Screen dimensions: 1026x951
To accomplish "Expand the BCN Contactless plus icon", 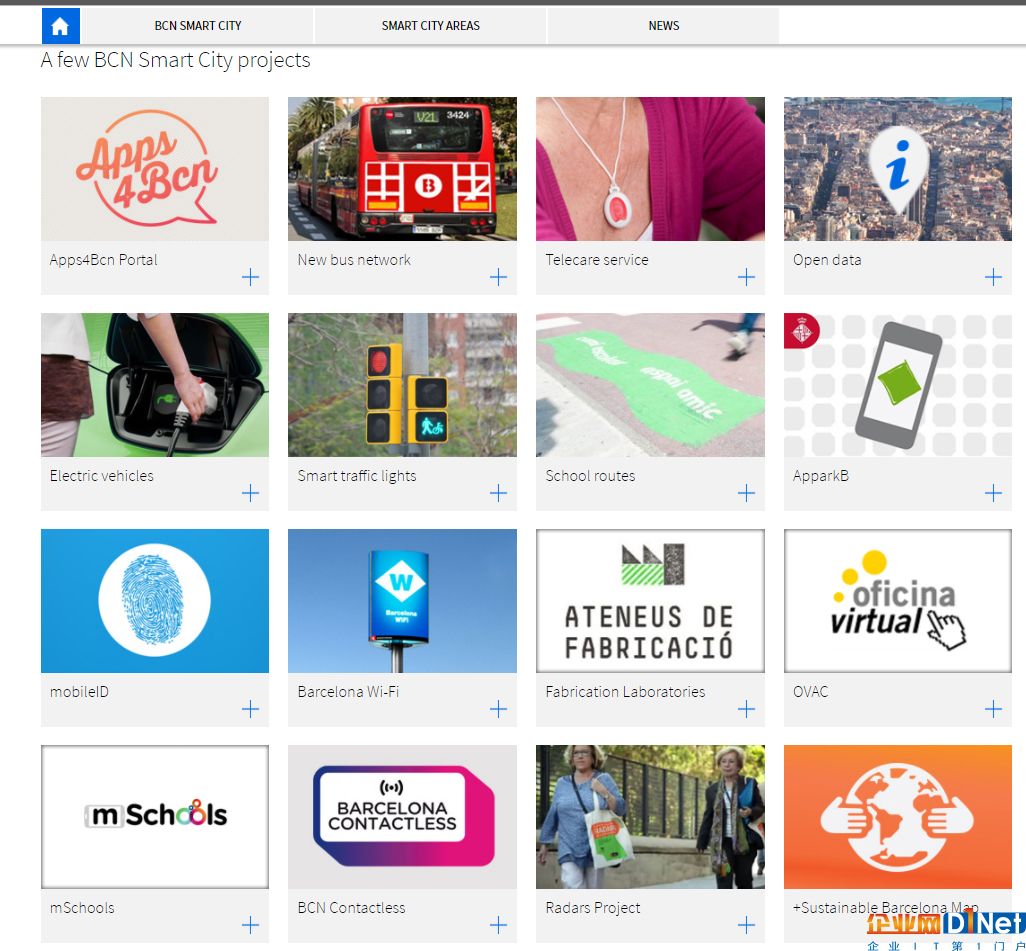I will pos(499,925).
